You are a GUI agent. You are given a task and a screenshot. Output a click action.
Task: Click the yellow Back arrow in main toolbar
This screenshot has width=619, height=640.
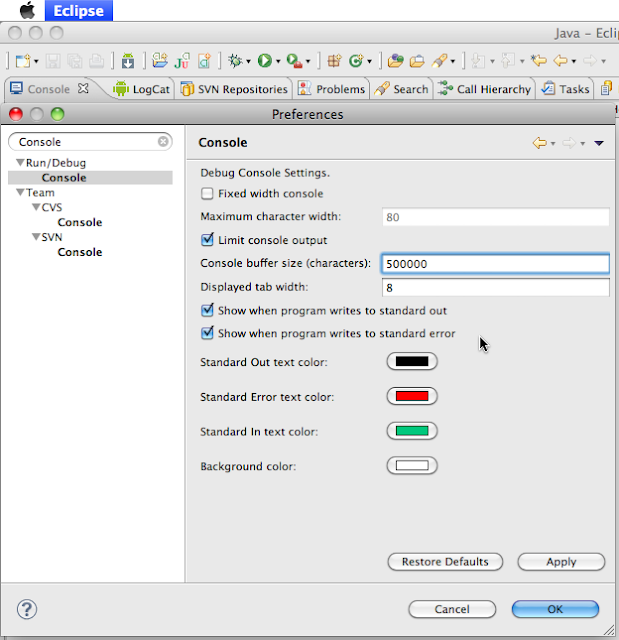[x=561, y=61]
